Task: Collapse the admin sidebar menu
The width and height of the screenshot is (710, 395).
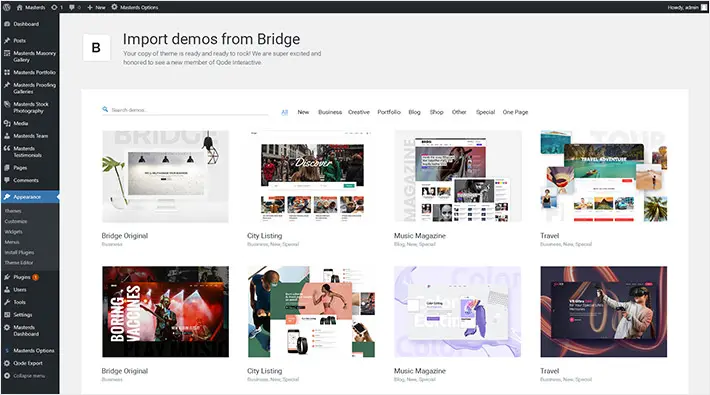Action: pos(30,376)
